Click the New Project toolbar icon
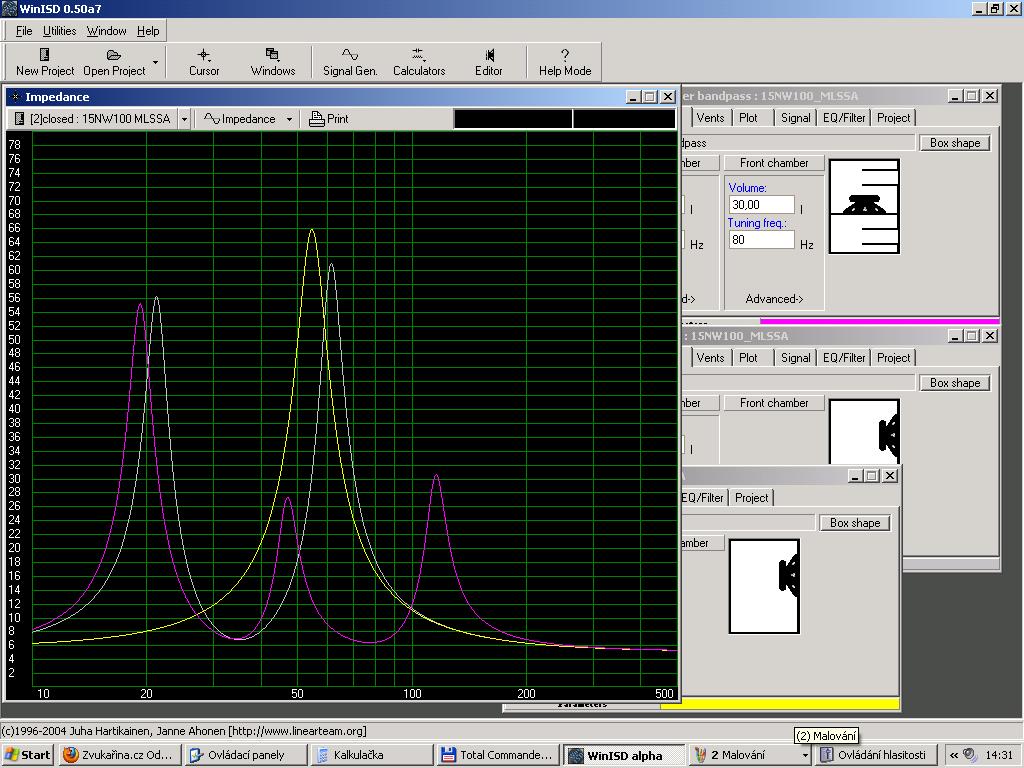The height and width of the screenshot is (768, 1024). 44,56
